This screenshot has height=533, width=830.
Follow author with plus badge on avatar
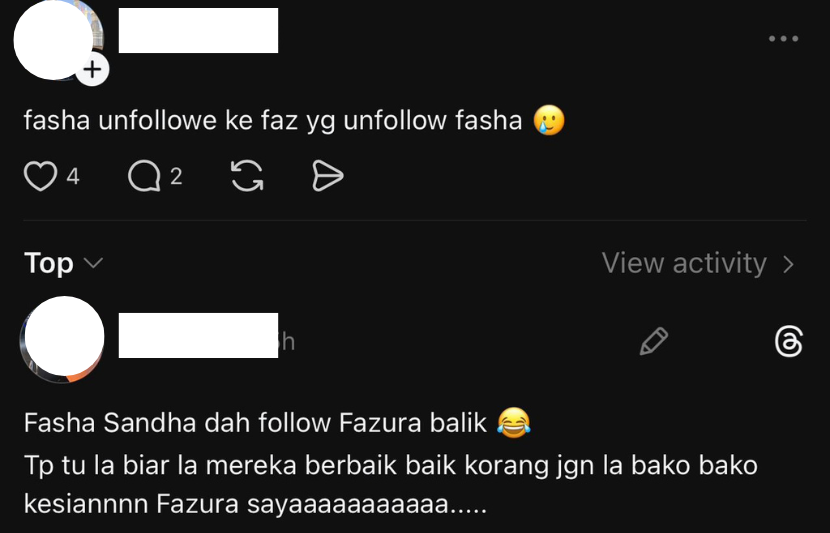coord(93,69)
